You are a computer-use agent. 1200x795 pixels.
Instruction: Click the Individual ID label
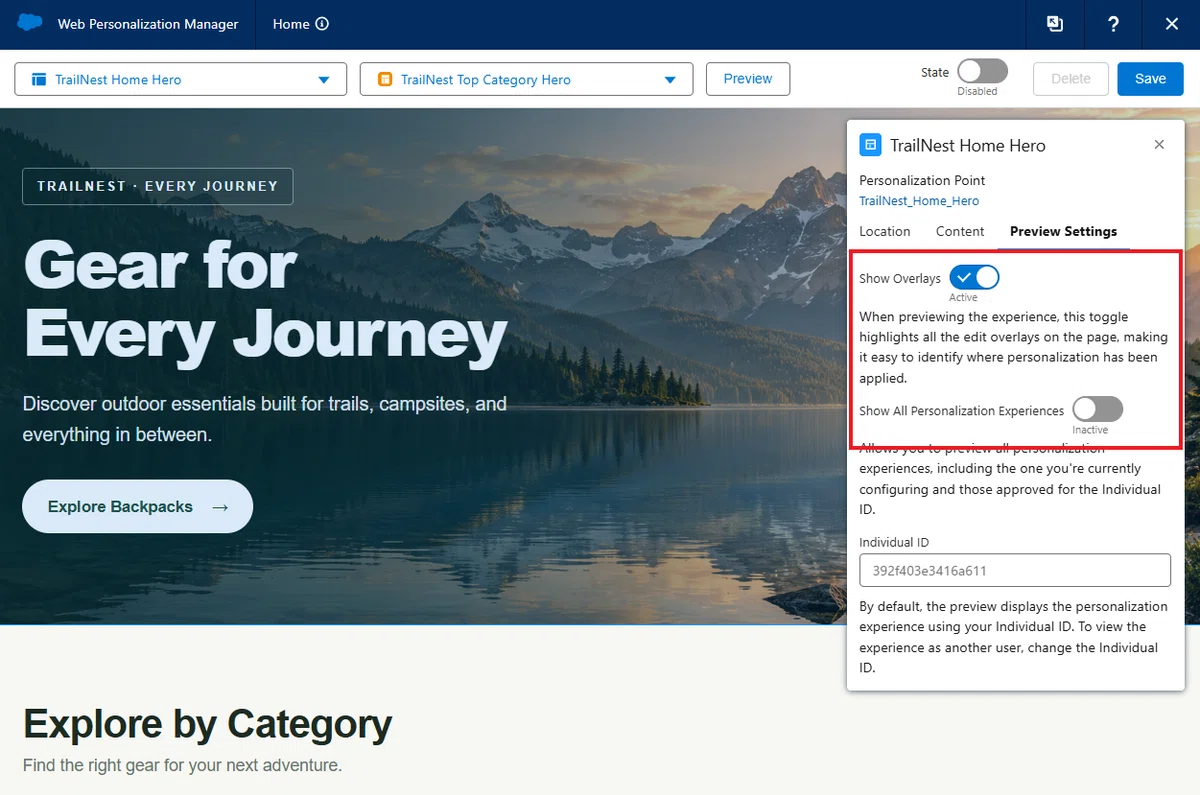pyautogui.click(x=894, y=542)
